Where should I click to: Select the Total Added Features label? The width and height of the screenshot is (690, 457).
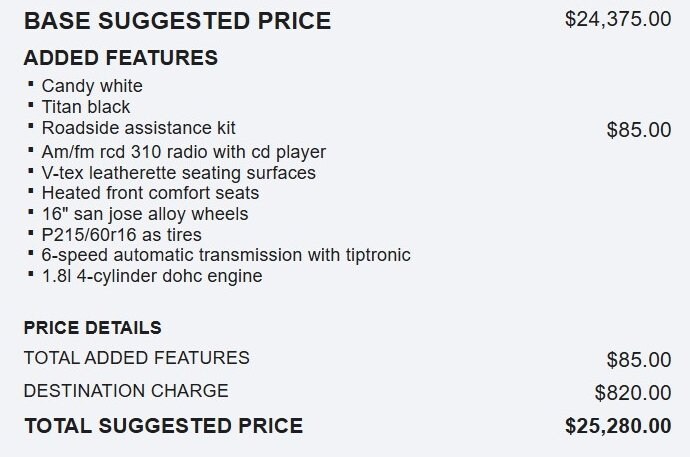pyautogui.click(x=137, y=358)
